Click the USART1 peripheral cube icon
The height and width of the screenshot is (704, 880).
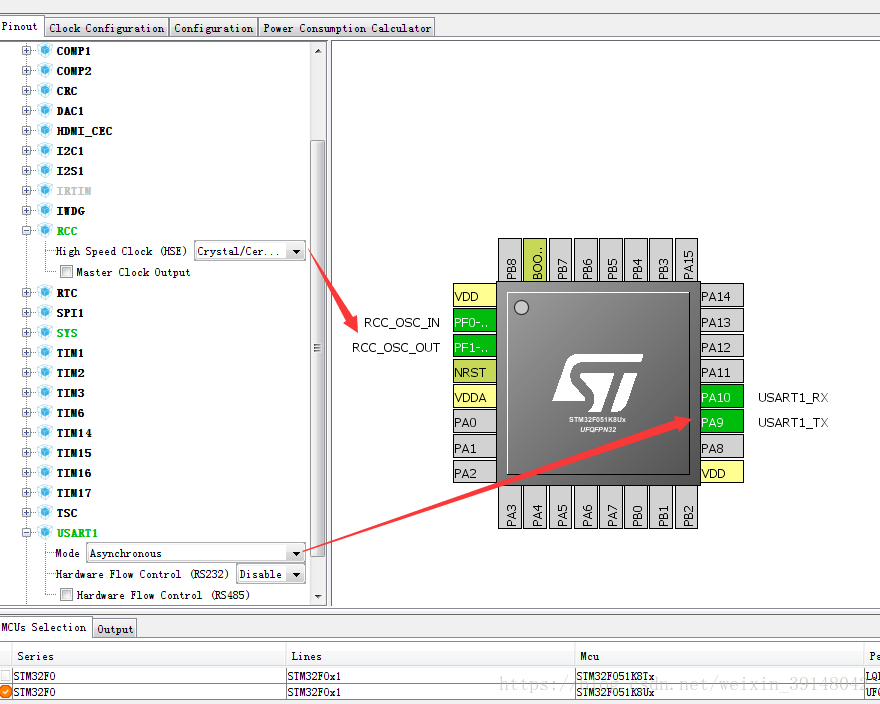pos(45,532)
